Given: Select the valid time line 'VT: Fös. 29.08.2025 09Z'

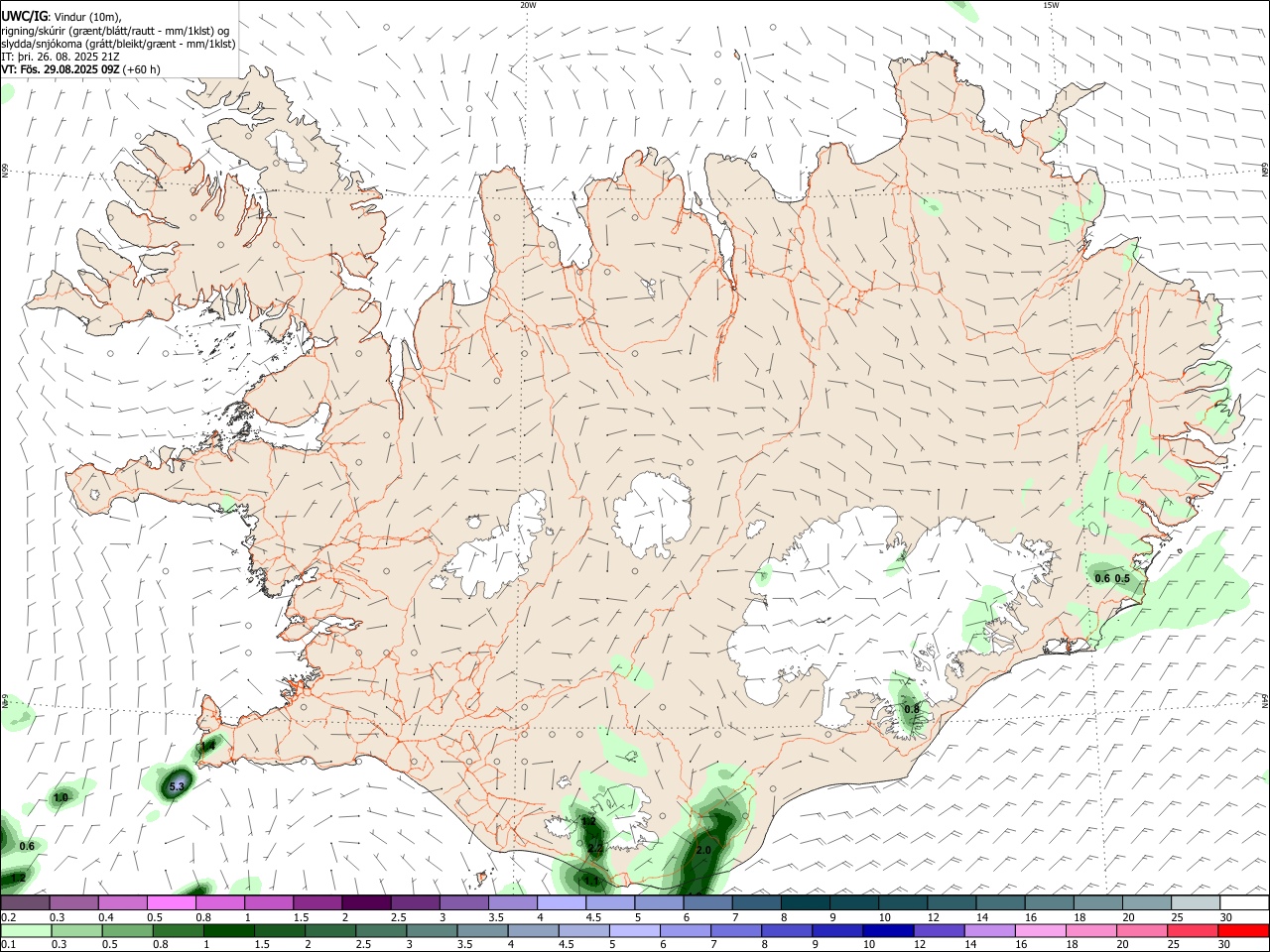Looking at the screenshot, I should point(61,69).
